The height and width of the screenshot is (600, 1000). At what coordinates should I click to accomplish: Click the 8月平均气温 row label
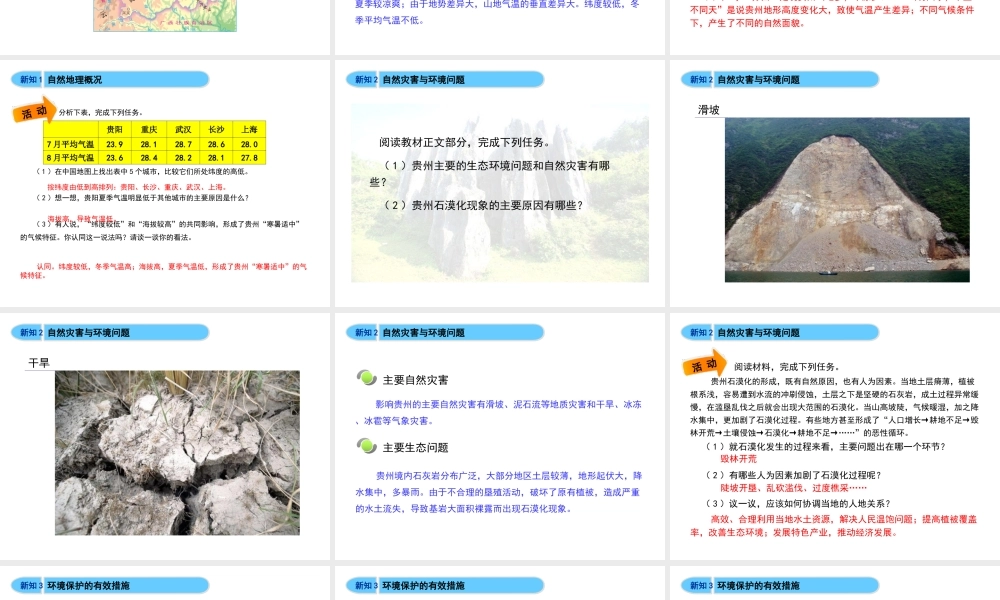tap(70, 157)
